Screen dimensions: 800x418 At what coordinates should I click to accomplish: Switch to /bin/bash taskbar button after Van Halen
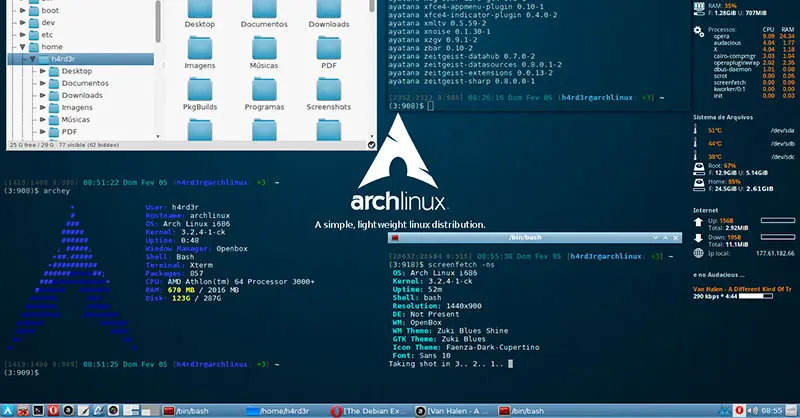point(537,410)
